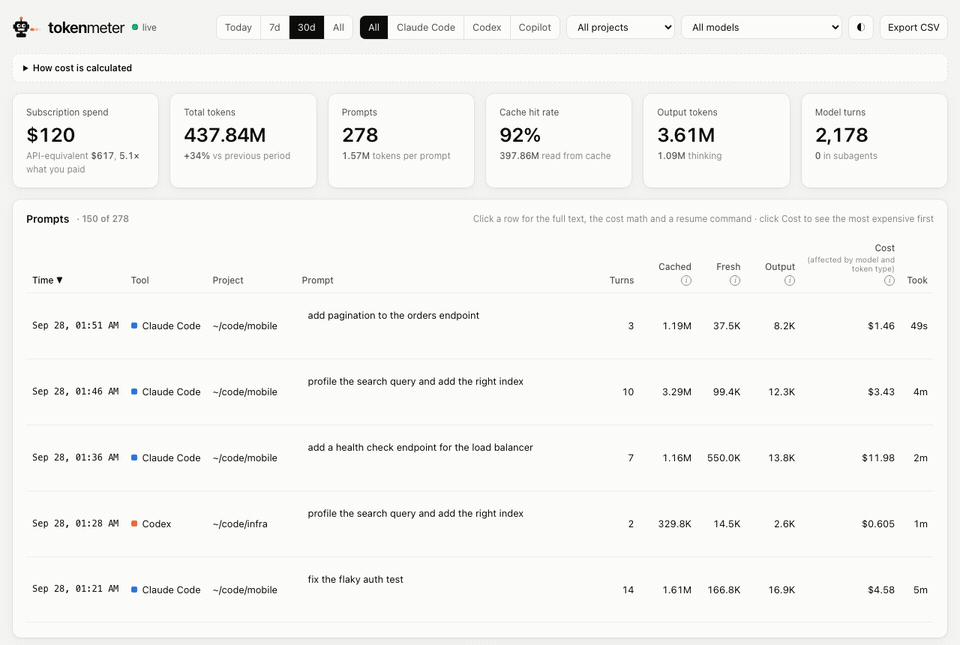
Task: Click timestamp Sep 28, 01:36 AM
Action: click(75, 458)
